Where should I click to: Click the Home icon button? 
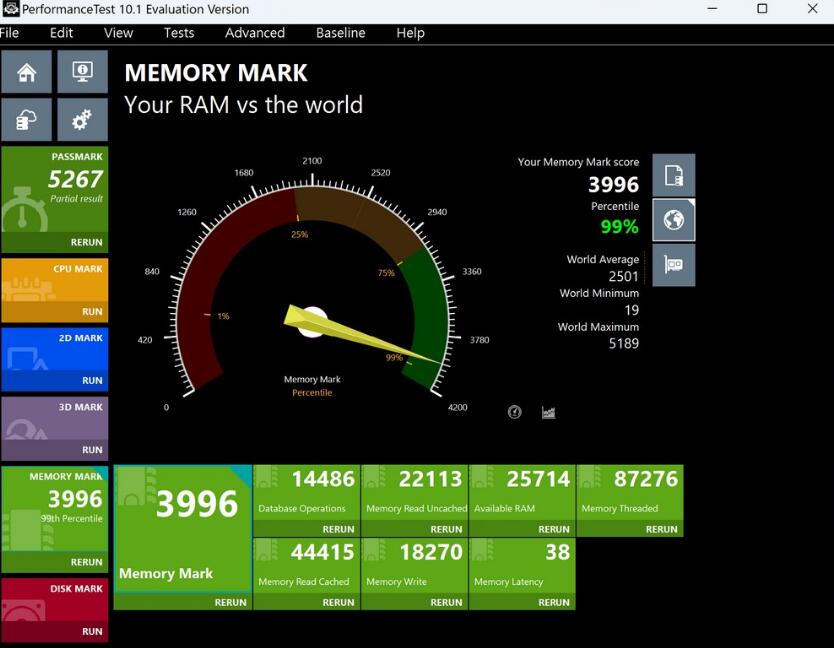[x=27, y=72]
